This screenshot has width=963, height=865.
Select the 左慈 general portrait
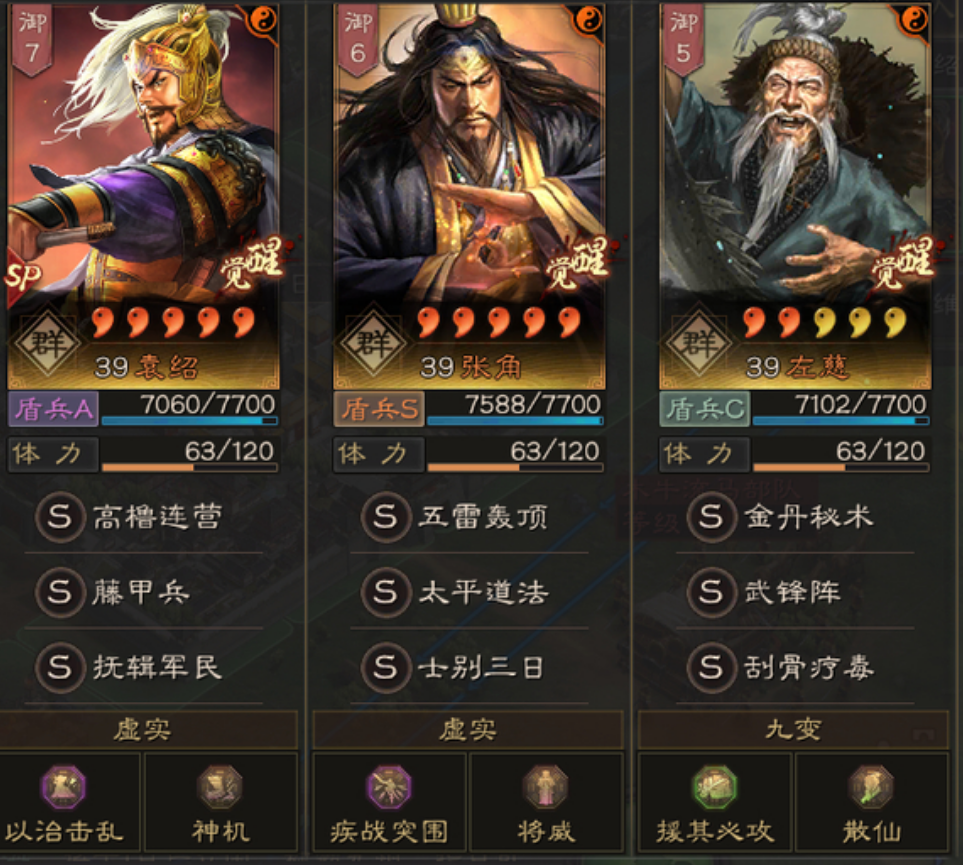pyautogui.click(x=795, y=197)
